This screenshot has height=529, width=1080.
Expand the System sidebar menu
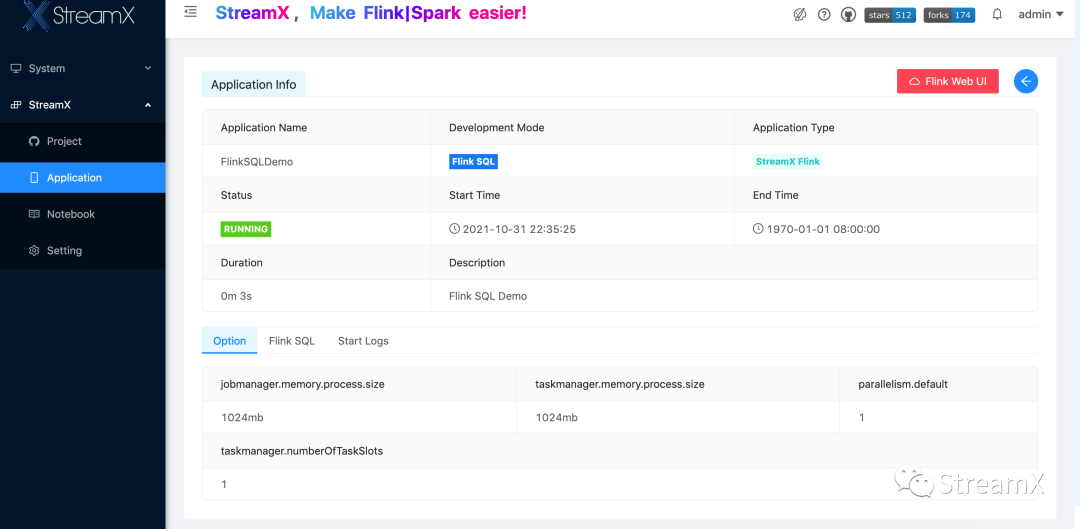(x=83, y=68)
